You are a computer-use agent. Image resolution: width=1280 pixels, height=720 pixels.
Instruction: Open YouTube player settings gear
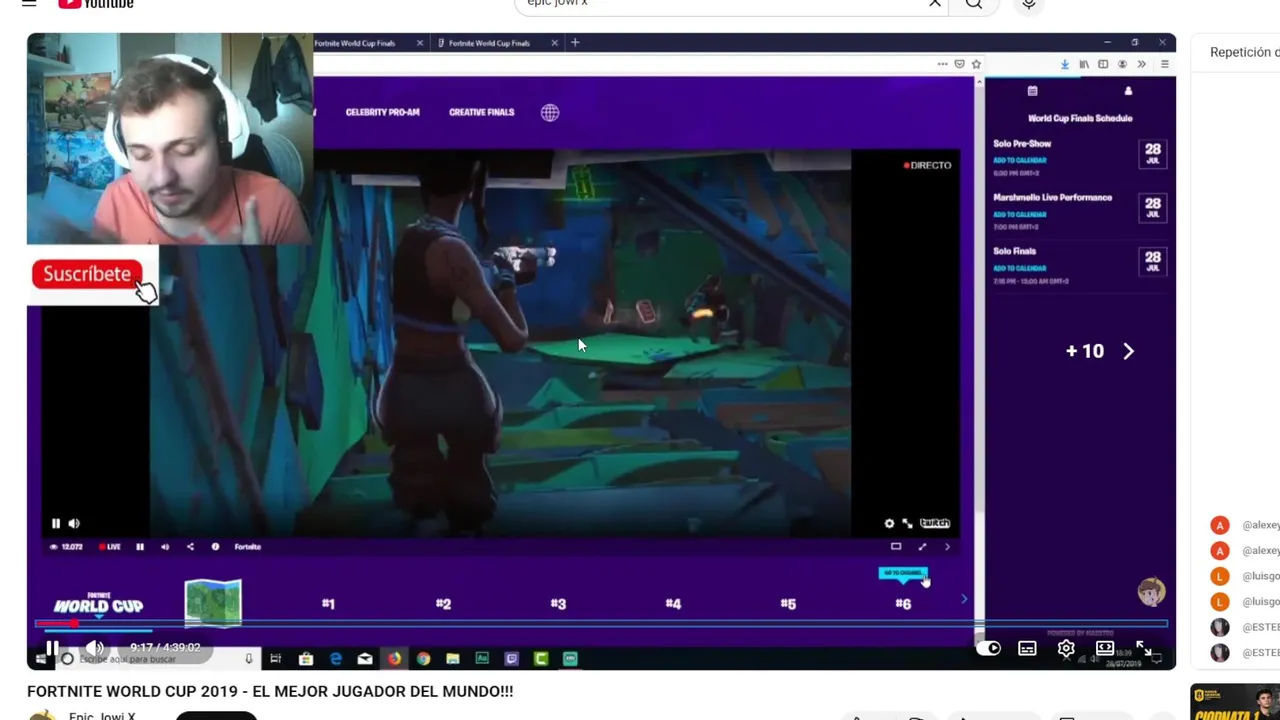[1066, 648]
